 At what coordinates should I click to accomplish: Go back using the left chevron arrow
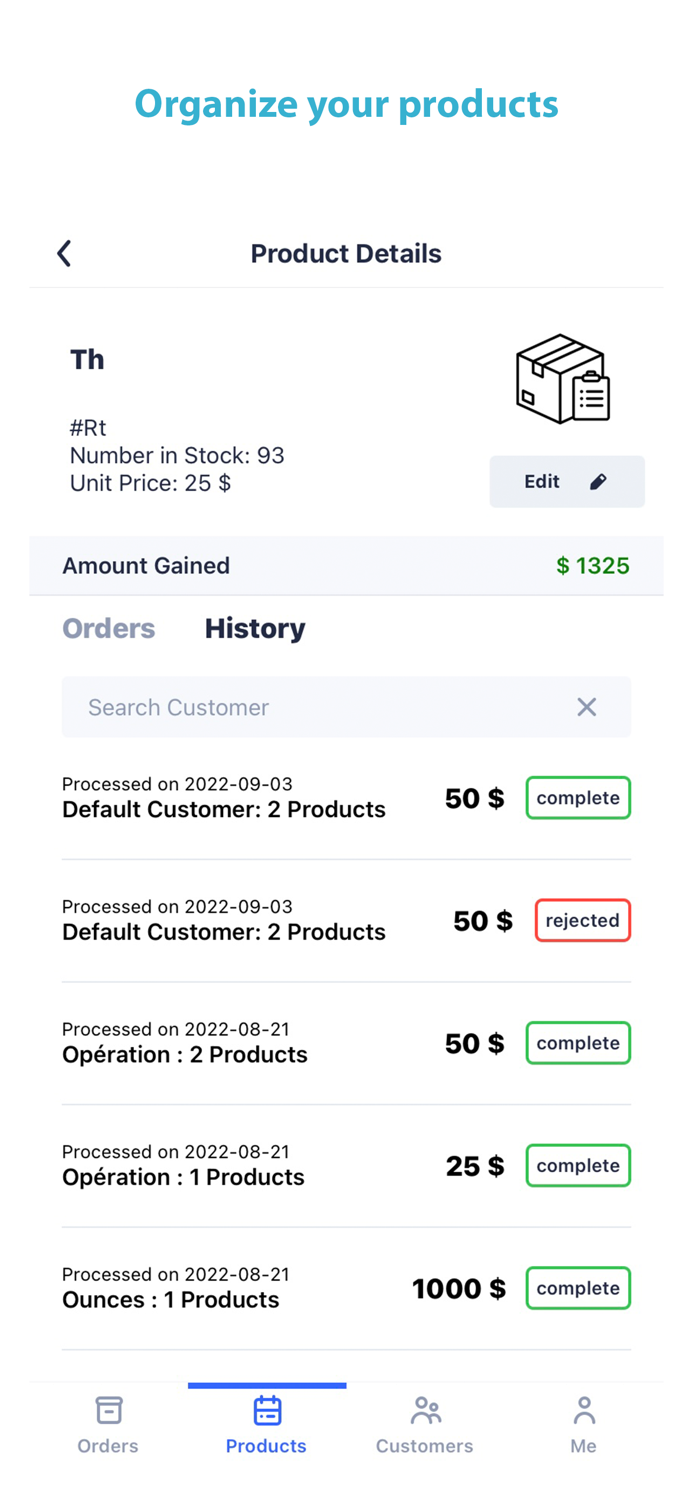pyautogui.click(x=63, y=253)
